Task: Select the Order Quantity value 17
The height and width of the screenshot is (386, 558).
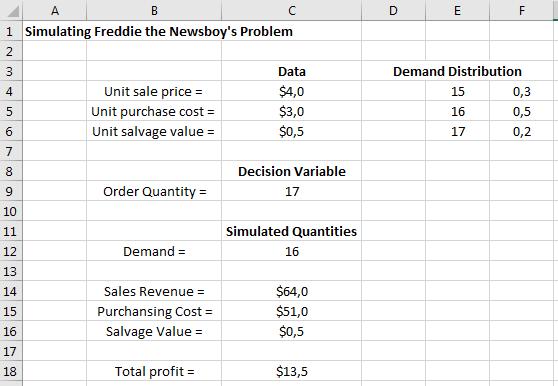Action: click(x=291, y=191)
